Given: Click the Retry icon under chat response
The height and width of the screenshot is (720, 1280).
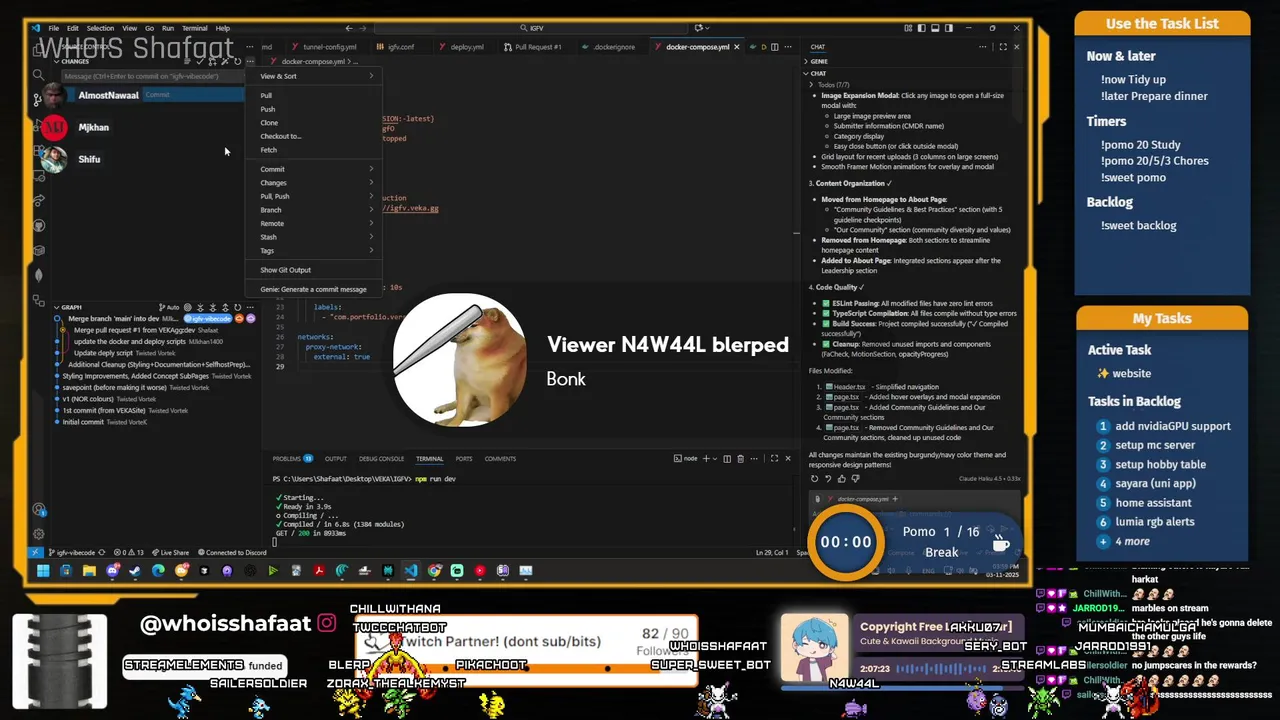Looking at the screenshot, I should point(814,479).
